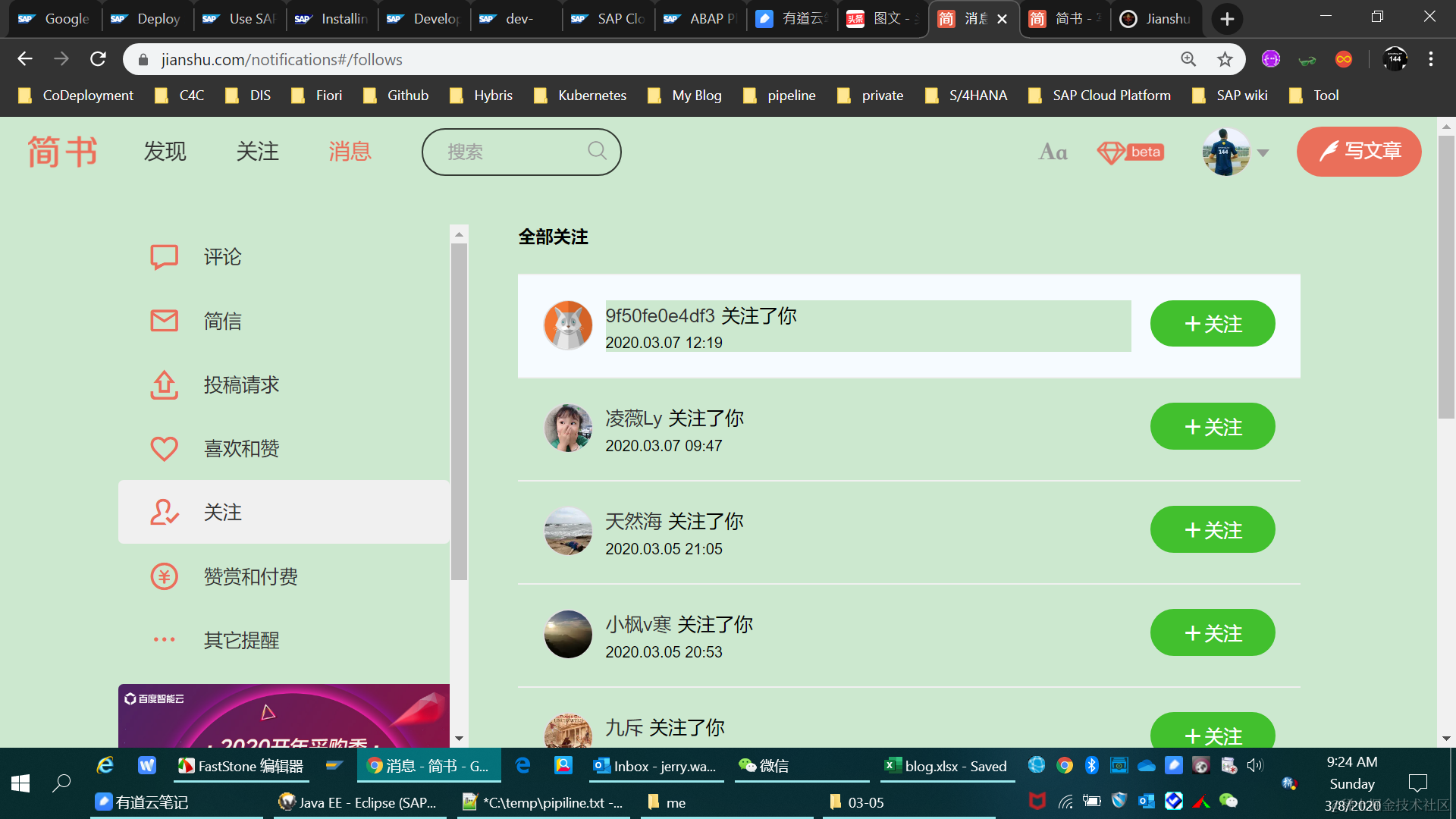This screenshot has width=1456, height=819.
Task: Expand the user avatar dropdown arrow
Action: [1263, 153]
